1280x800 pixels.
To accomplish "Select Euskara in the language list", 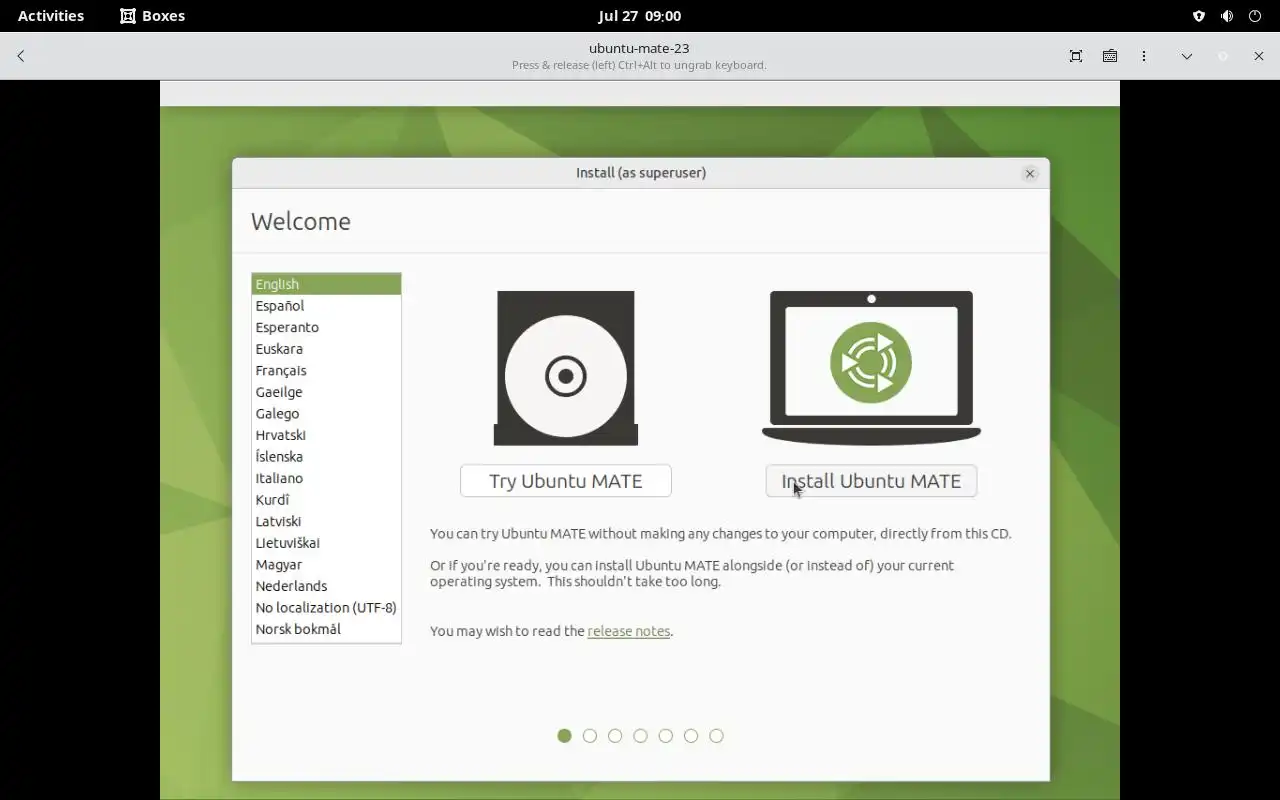I will (326, 349).
